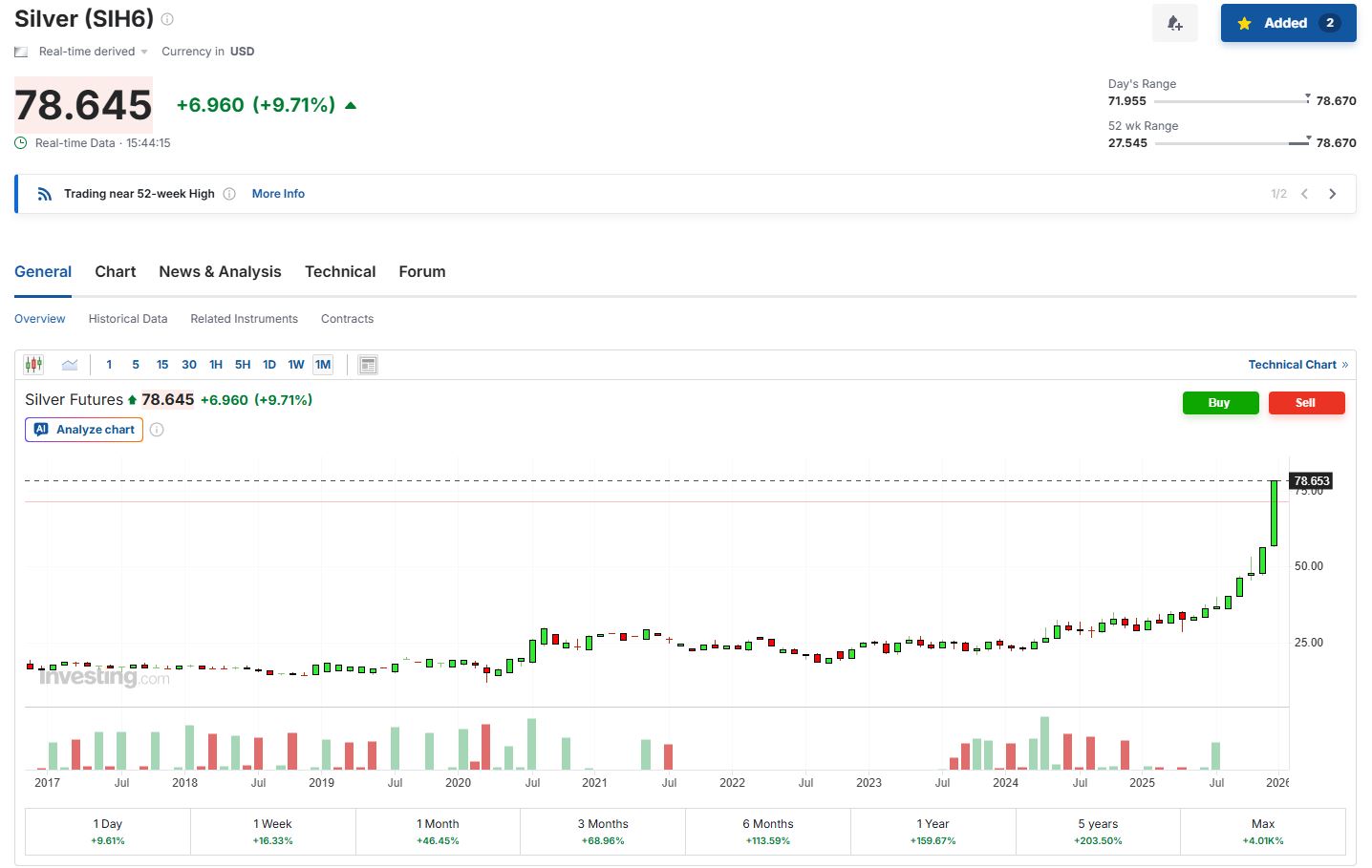The image size is (1372, 868).
Task: Open the Real-time derived dropdown
Action: (93, 52)
